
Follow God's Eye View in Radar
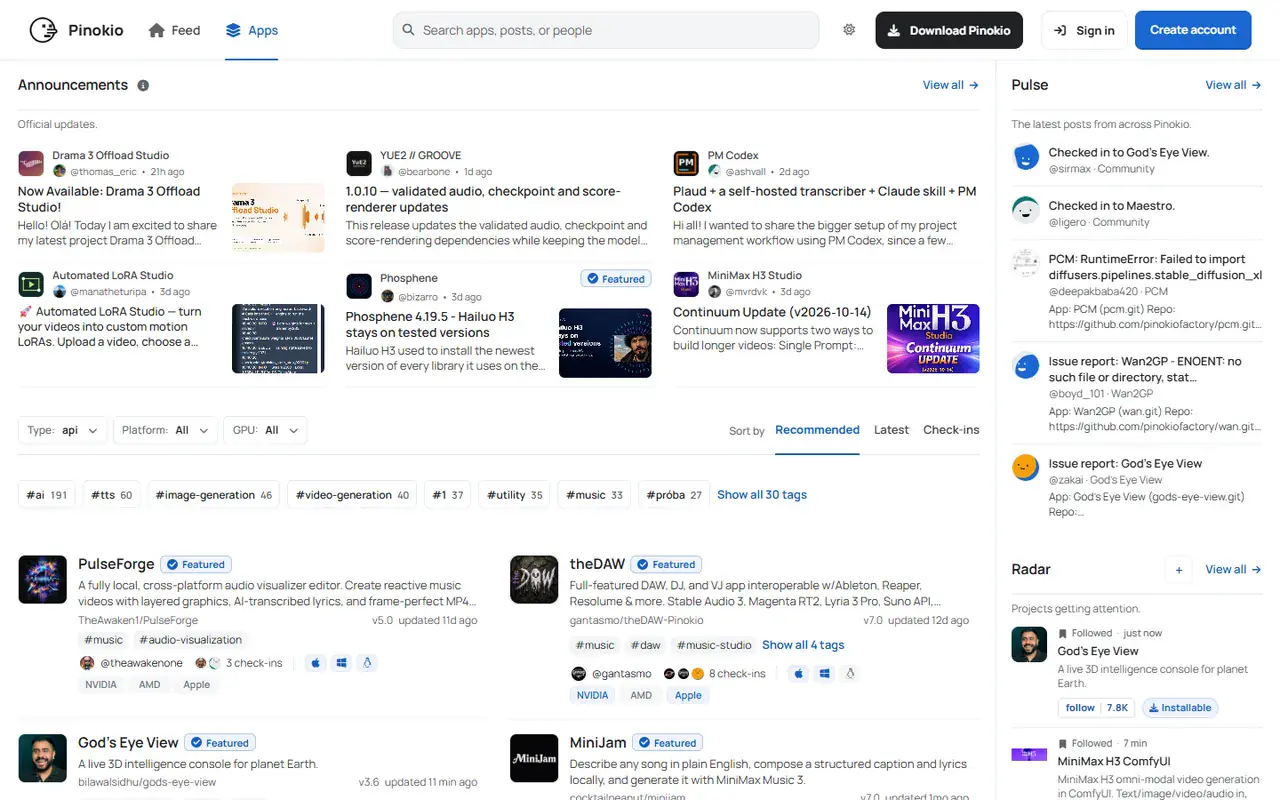[x=1080, y=708]
